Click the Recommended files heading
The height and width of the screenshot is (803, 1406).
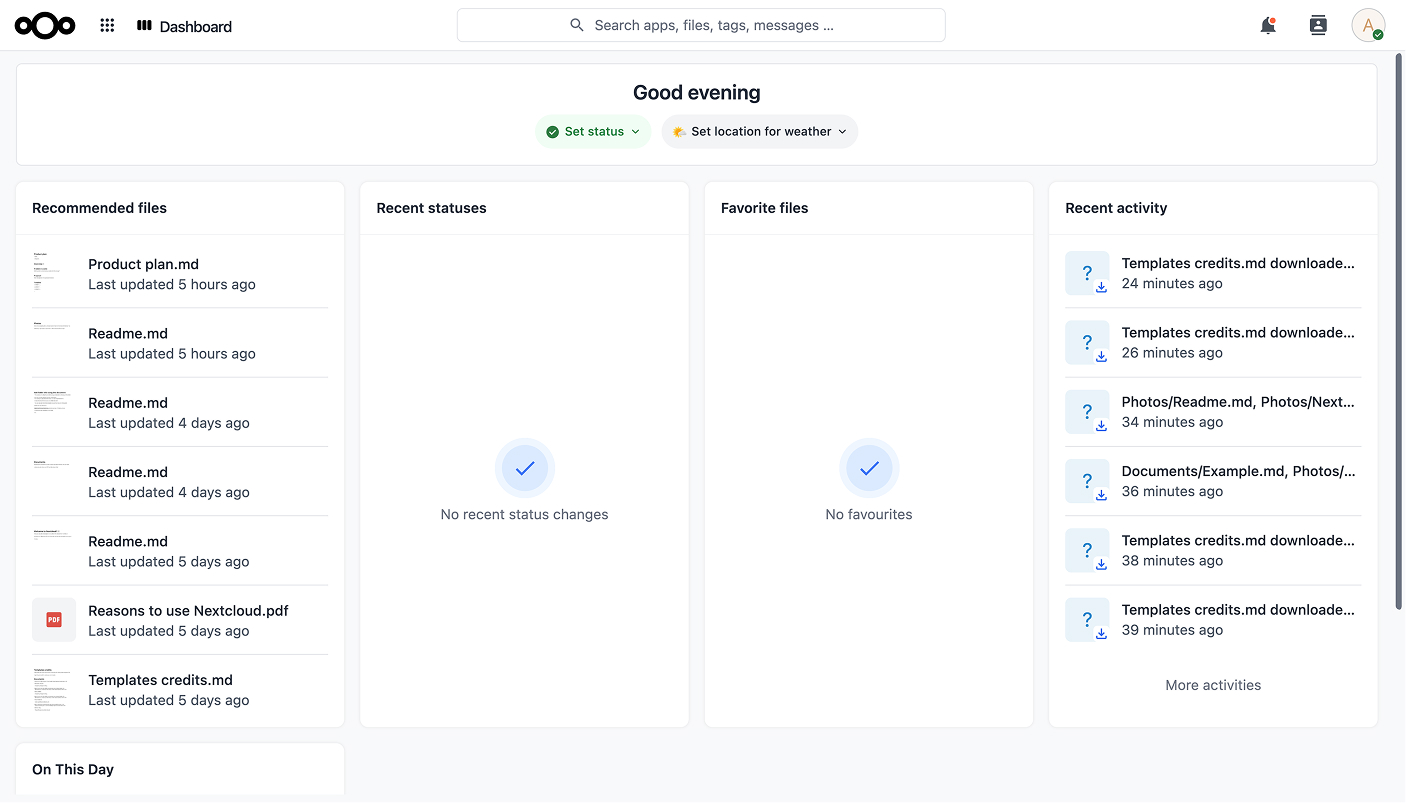(99, 208)
